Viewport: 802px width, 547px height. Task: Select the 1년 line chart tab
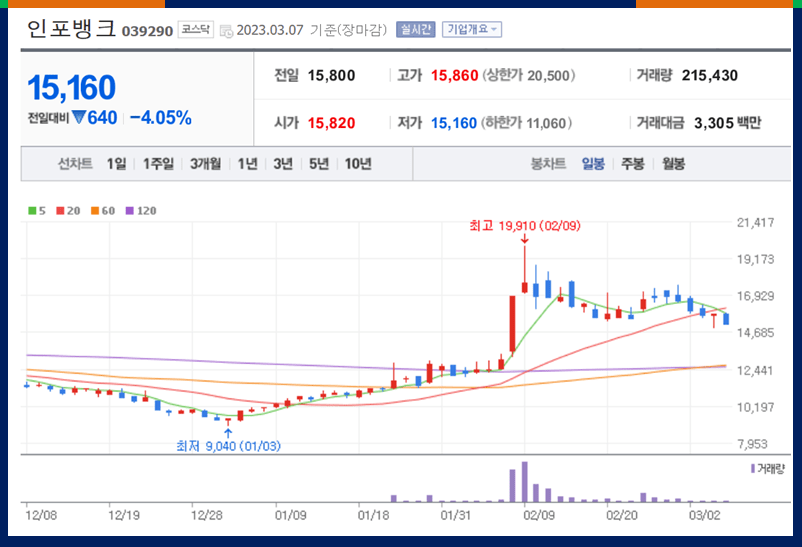pyautogui.click(x=248, y=164)
